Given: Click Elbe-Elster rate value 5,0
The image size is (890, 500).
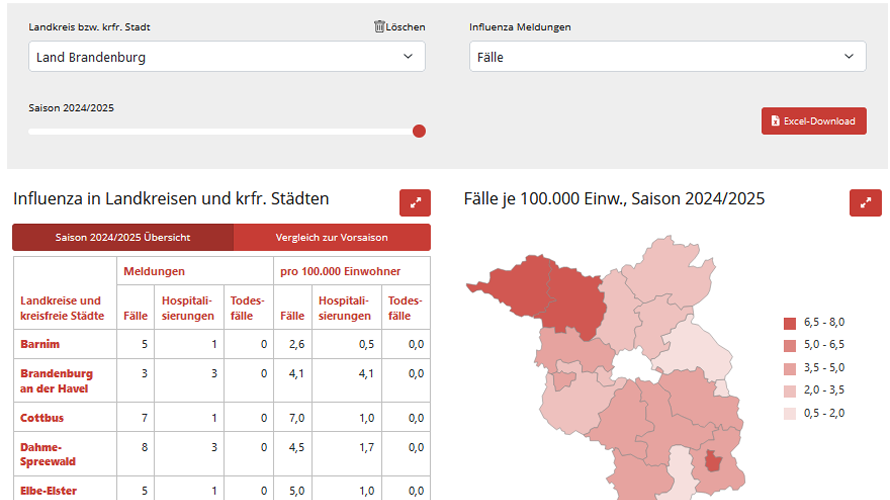Looking at the screenshot, I should 296,491.
